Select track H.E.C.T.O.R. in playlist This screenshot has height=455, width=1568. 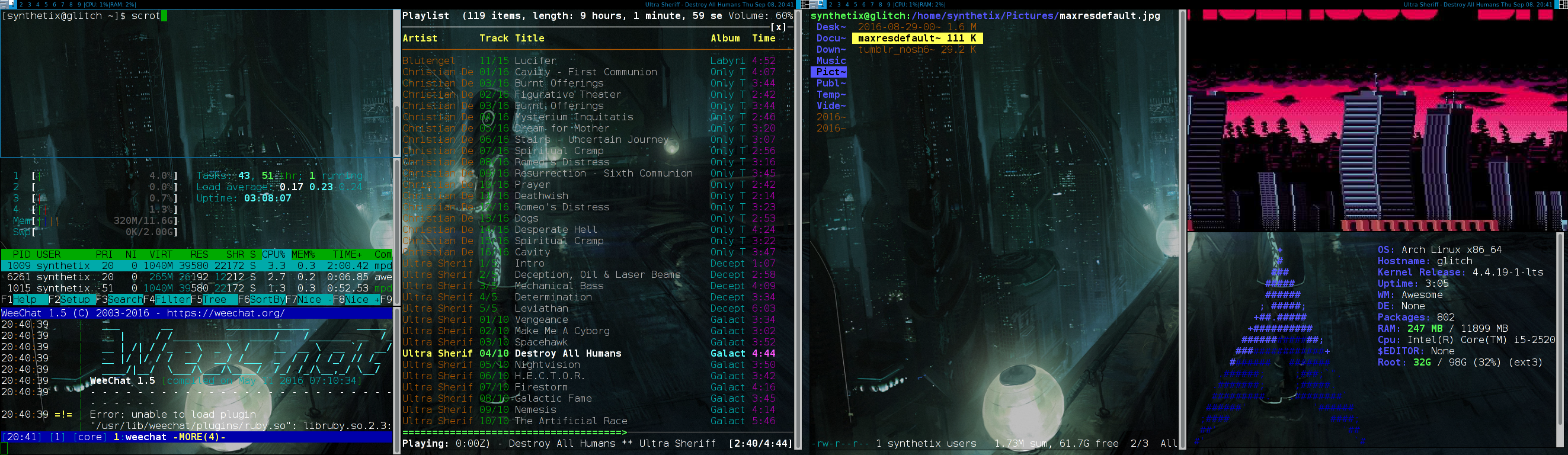point(597,376)
